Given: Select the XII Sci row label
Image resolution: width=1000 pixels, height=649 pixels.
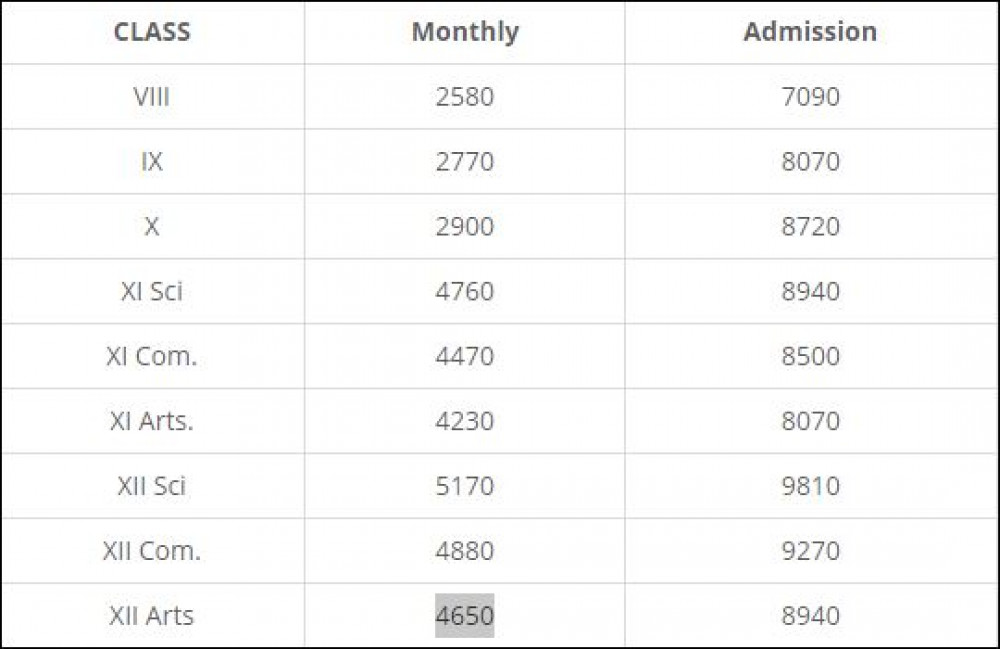Looking at the screenshot, I should (152, 486).
